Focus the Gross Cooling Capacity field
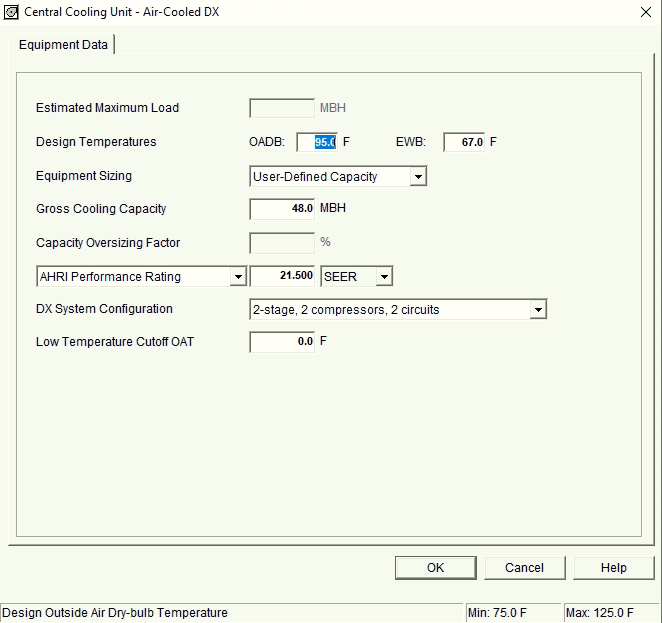Image resolution: width=662 pixels, height=623 pixels. pyautogui.click(x=282, y=209)
